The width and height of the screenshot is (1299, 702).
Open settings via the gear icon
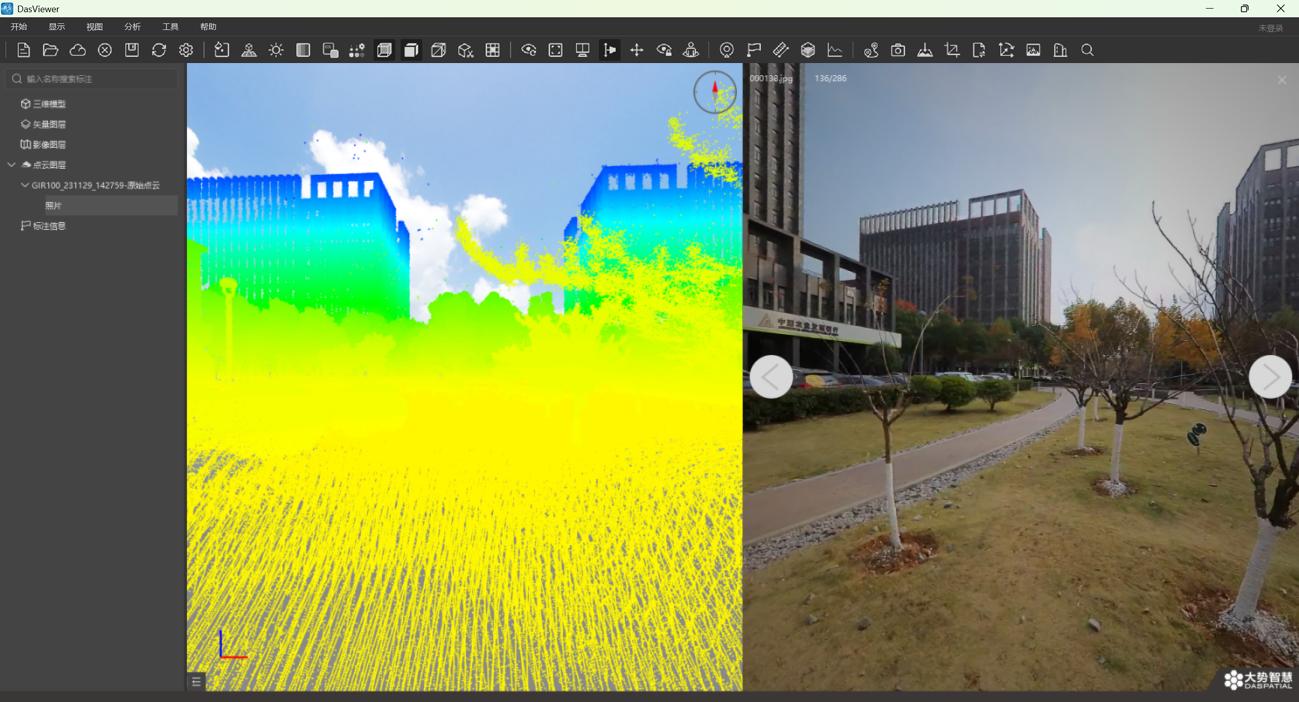point(186,50)
